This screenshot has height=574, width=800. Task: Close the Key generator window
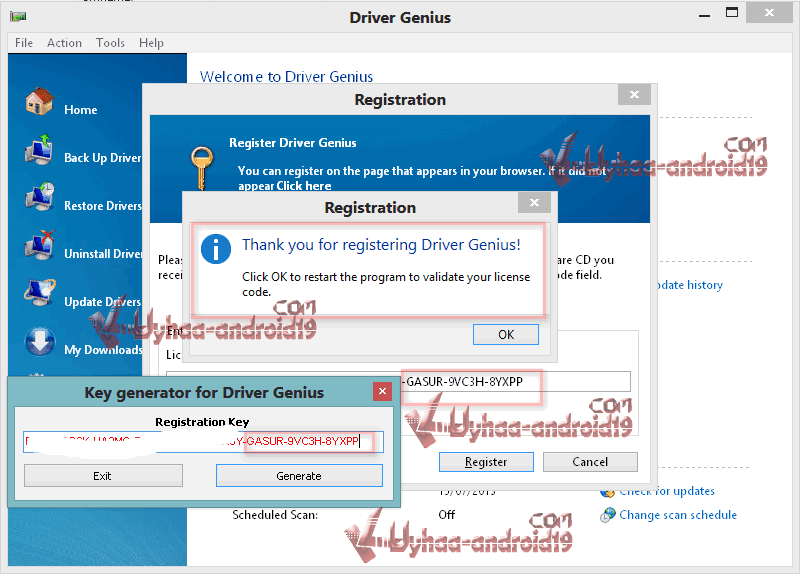382,391
